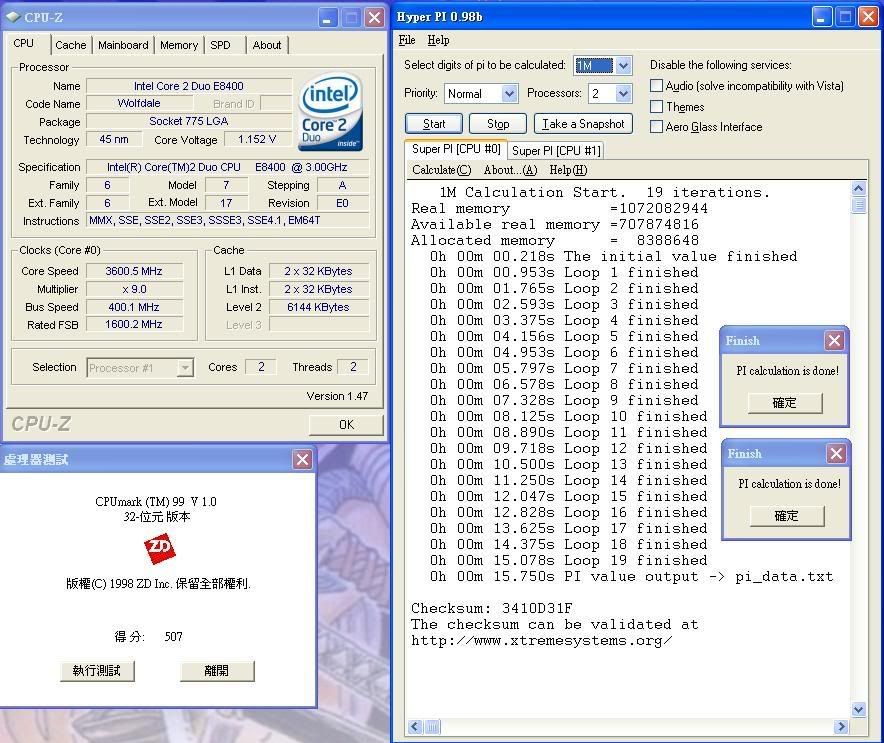The height and width of the screenshot is (743, 884).
Task: Open the About...(A) menu
Action: [510, 170]
